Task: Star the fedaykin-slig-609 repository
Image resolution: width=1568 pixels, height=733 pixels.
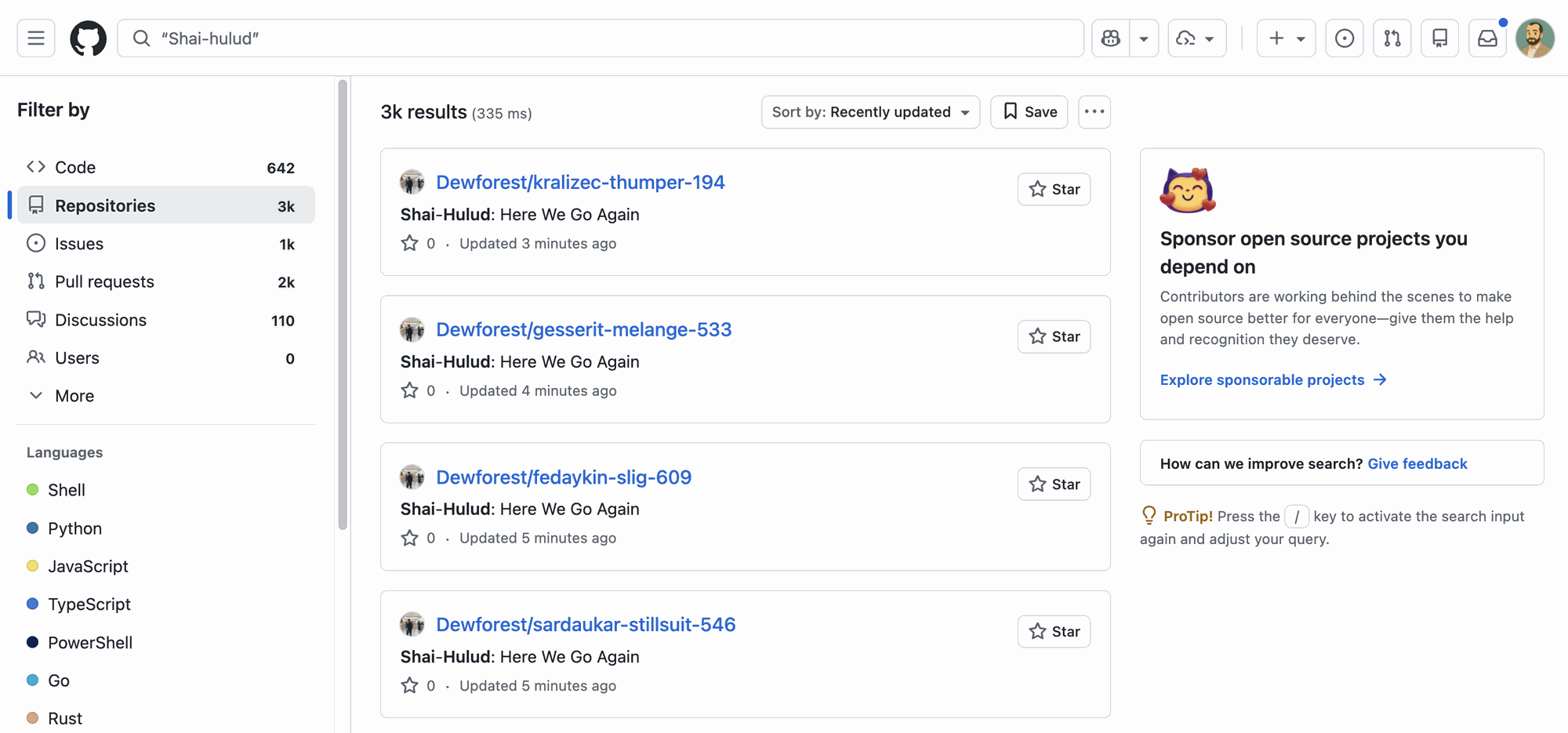Action: (1054, 484)
